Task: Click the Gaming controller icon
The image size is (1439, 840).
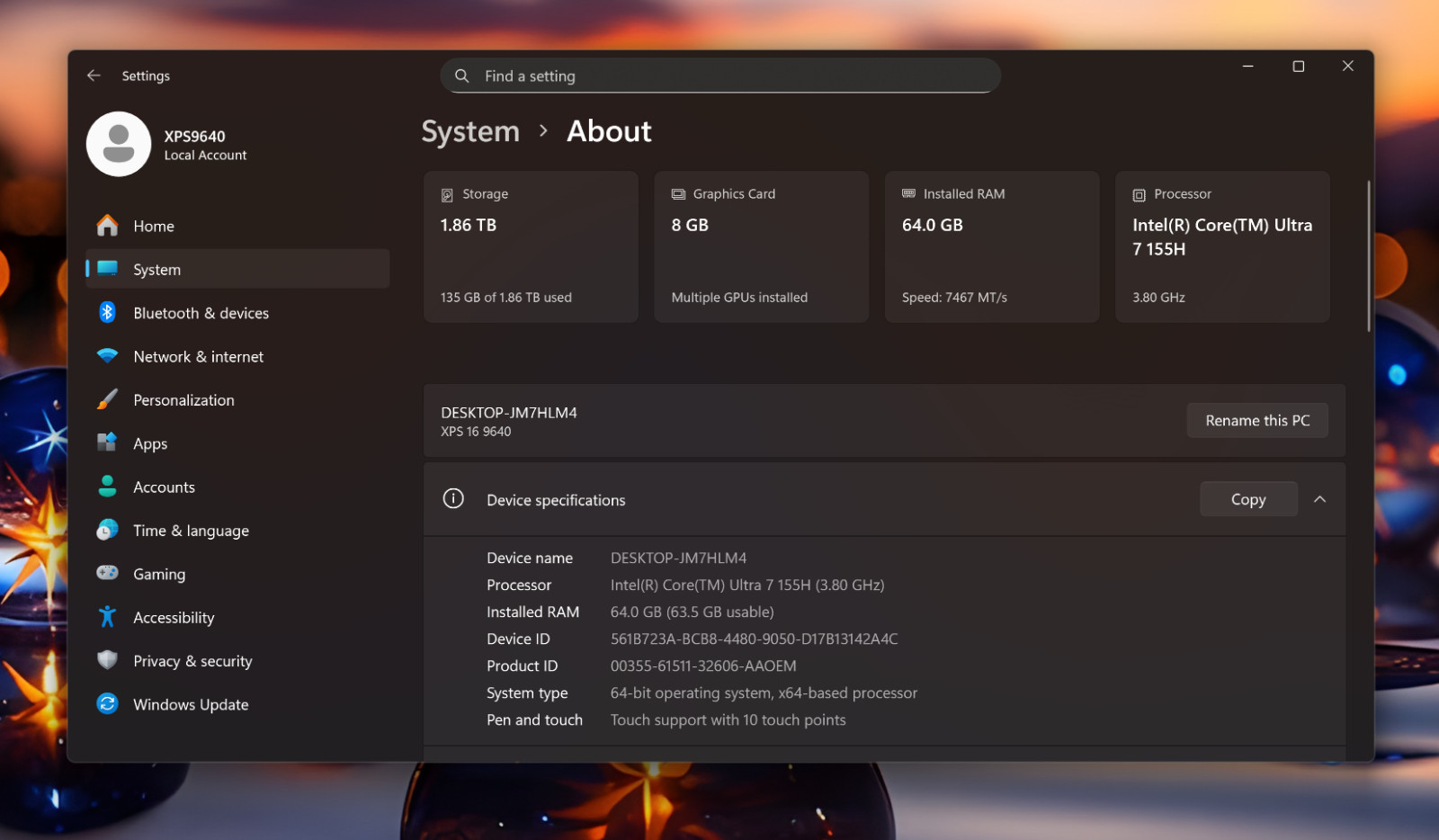Action: pyautogui.click(x=108, y=573)
